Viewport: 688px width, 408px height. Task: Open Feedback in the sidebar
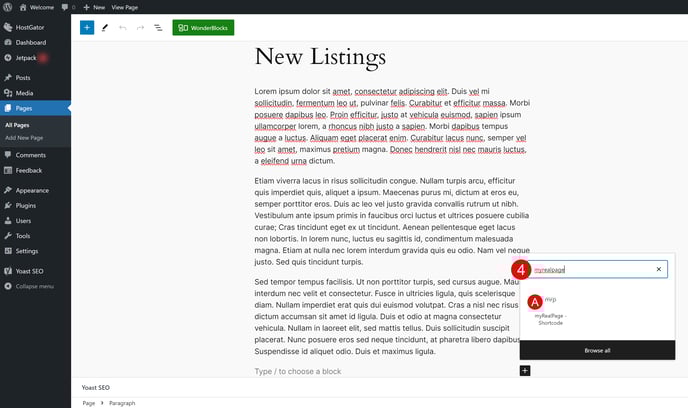(x=35, y=170)
